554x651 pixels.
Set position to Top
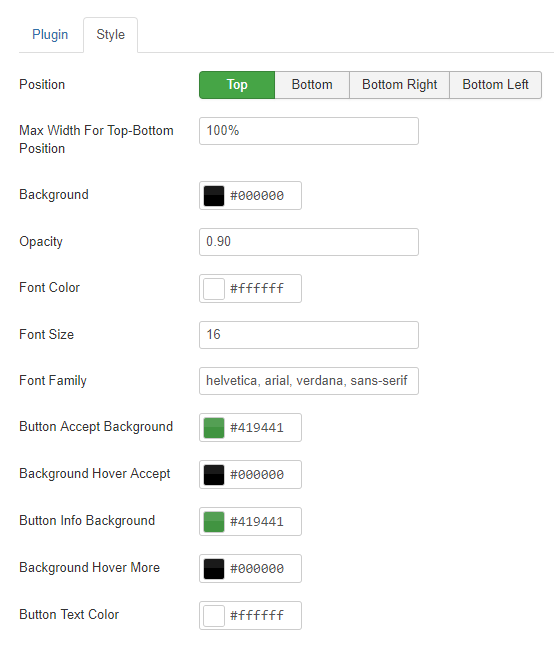pos(237,85)
